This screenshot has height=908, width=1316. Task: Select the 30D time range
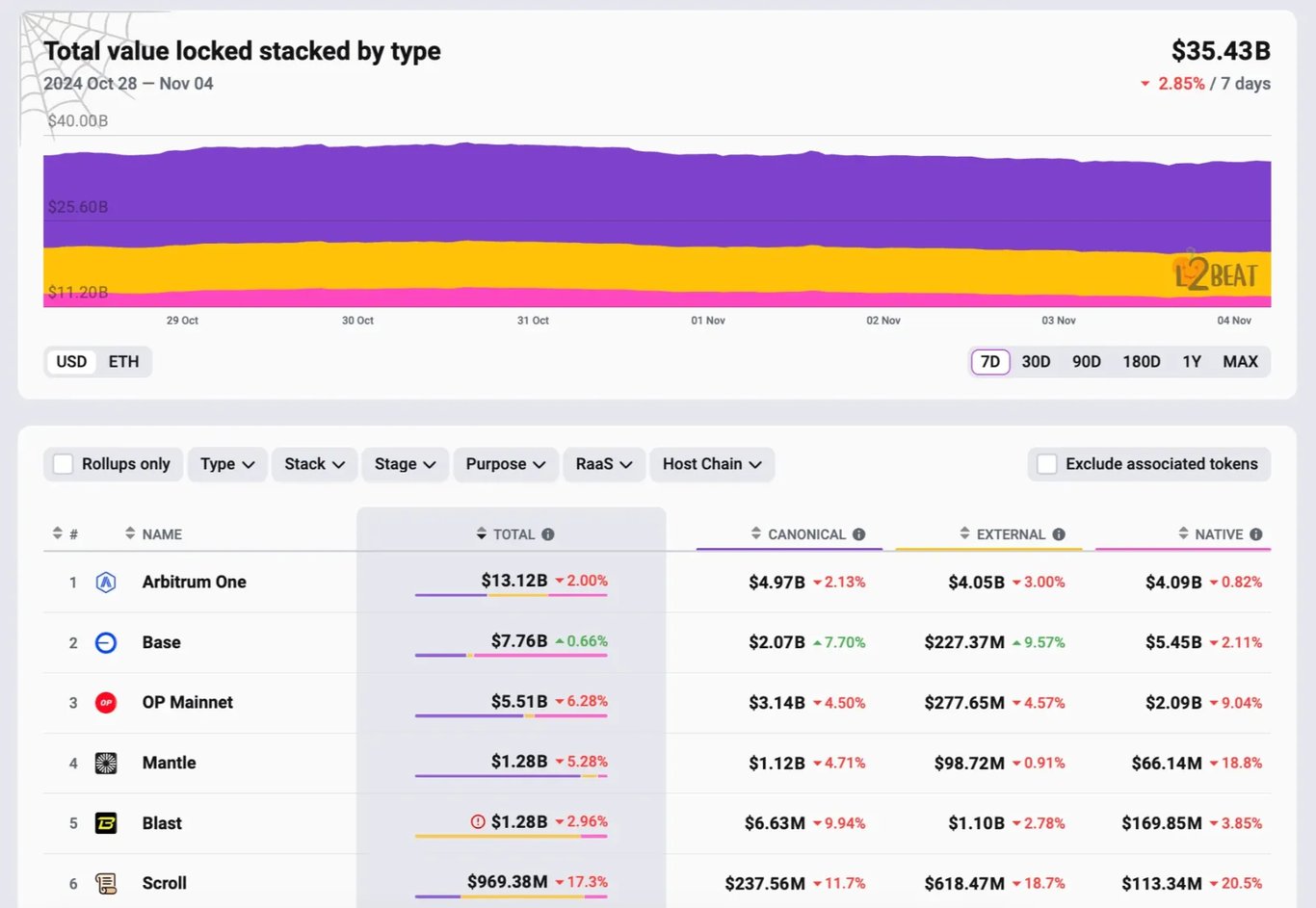[1036, 362]
